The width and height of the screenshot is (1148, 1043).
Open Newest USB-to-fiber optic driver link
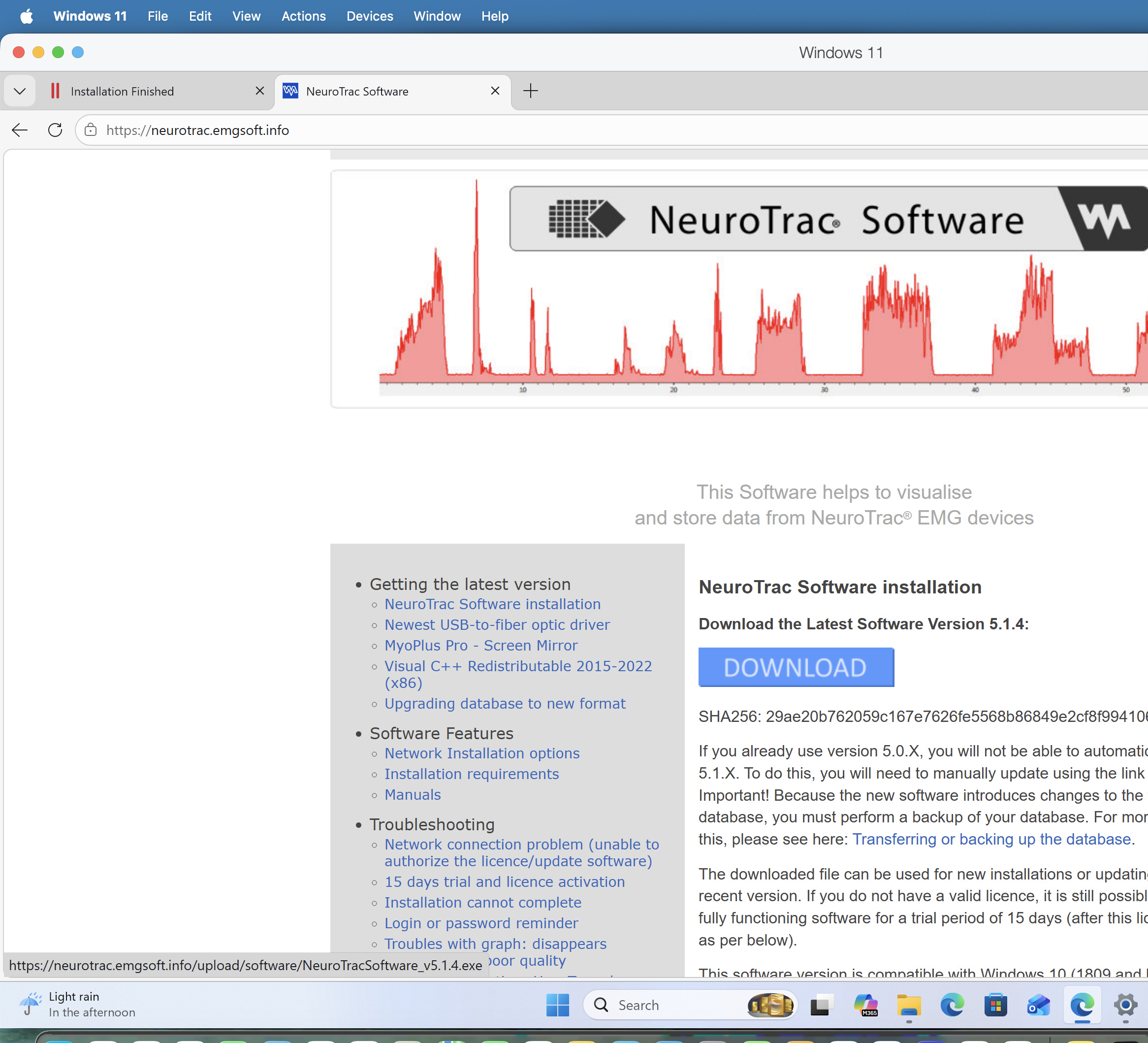[x=497, y=625]
